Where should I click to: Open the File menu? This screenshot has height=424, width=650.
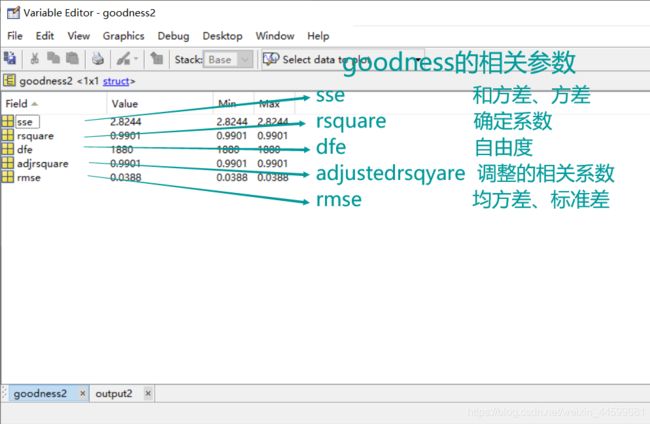point(15,36)
